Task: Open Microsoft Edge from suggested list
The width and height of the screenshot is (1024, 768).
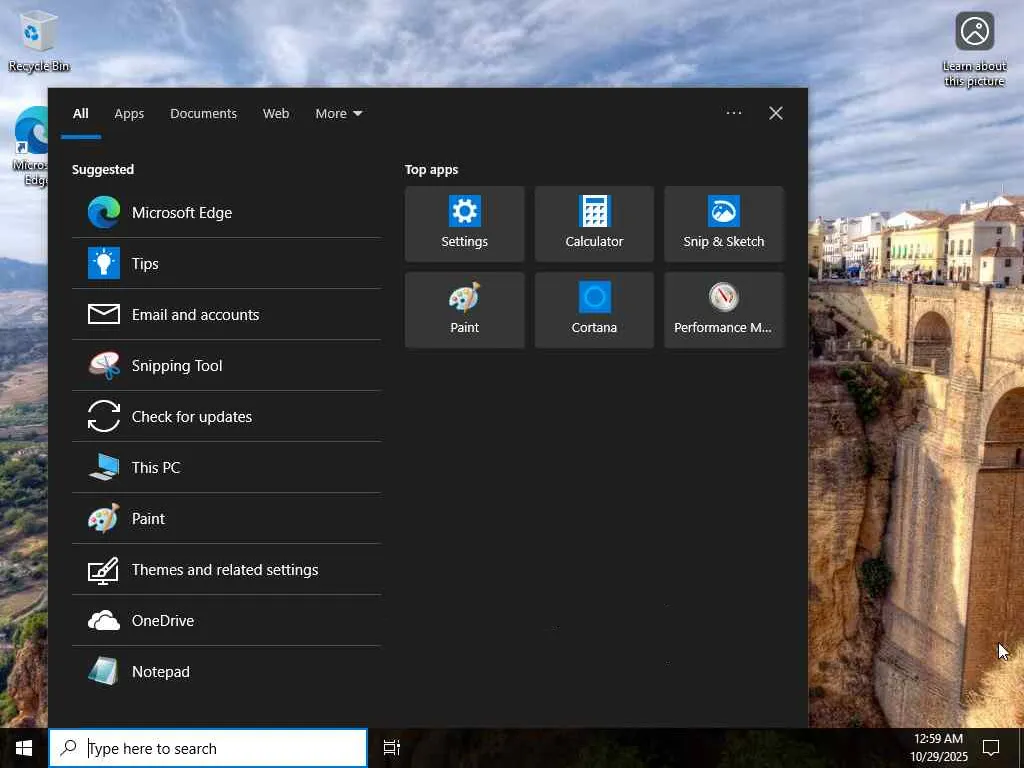Action: [x=226, y=212]
